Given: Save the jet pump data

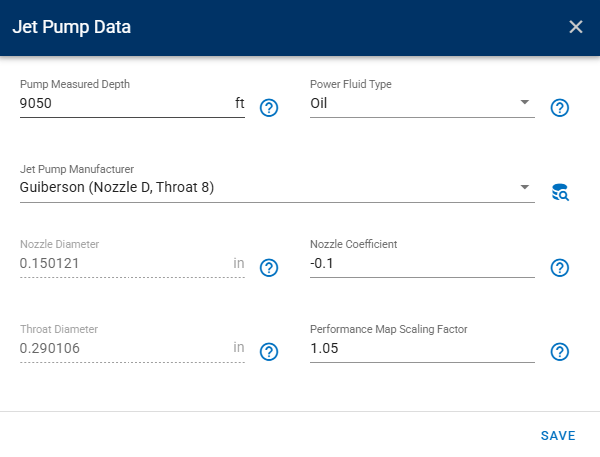Looking at the screenshot, I should tap(557, 435).
